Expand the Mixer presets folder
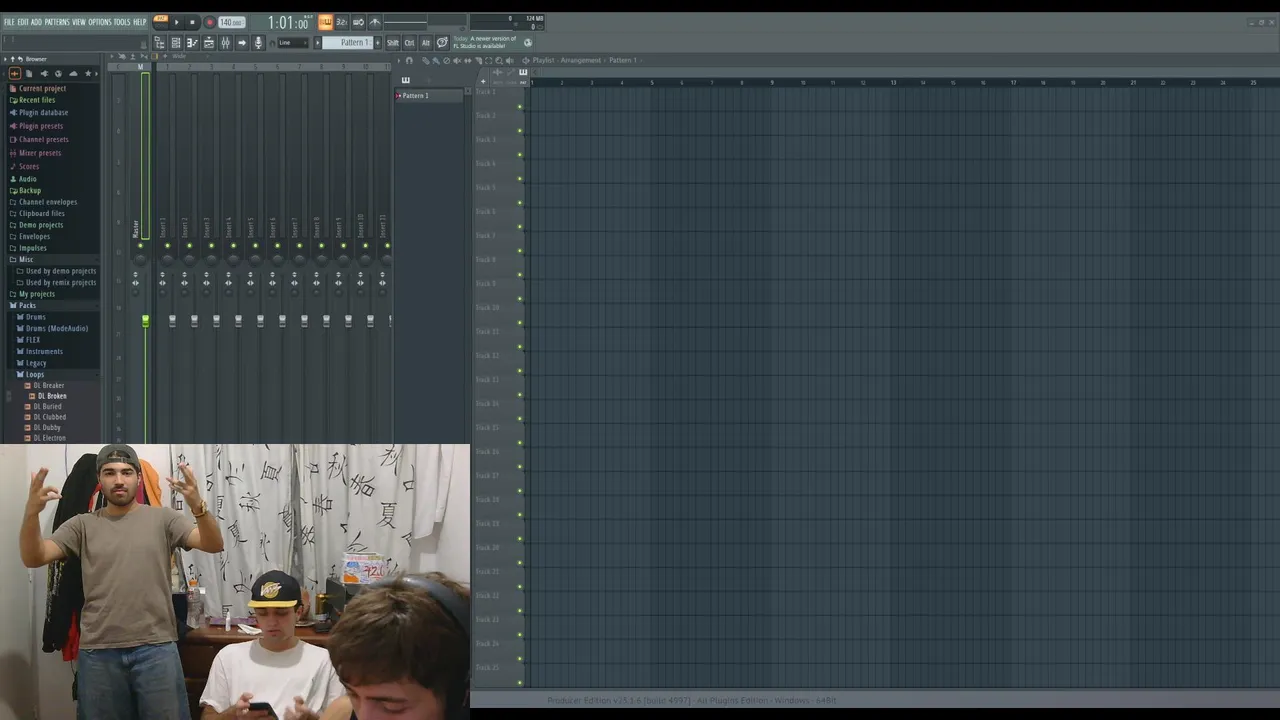 point(40,153)
